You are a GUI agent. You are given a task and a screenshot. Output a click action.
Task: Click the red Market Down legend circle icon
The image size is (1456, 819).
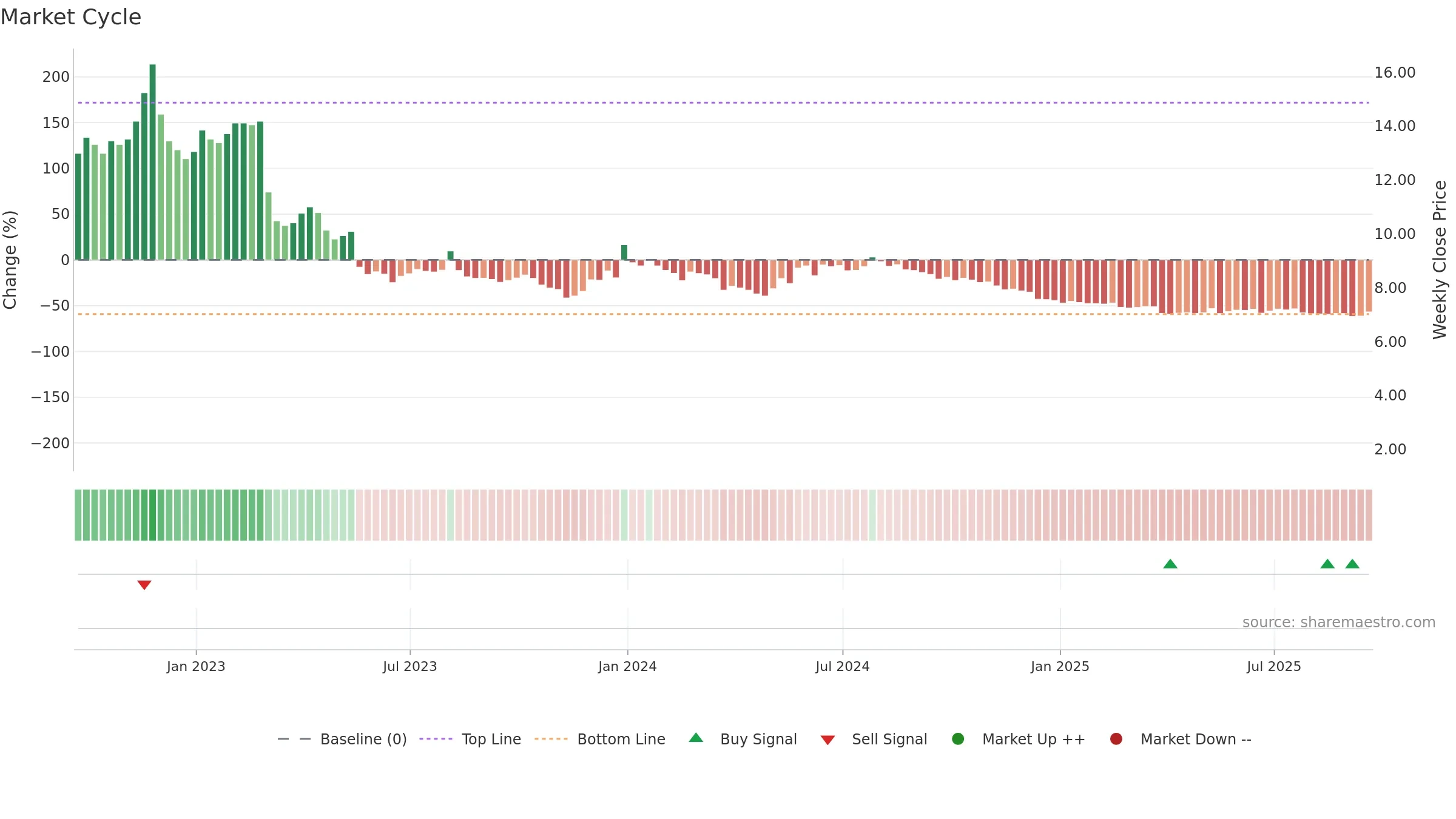1116,739
